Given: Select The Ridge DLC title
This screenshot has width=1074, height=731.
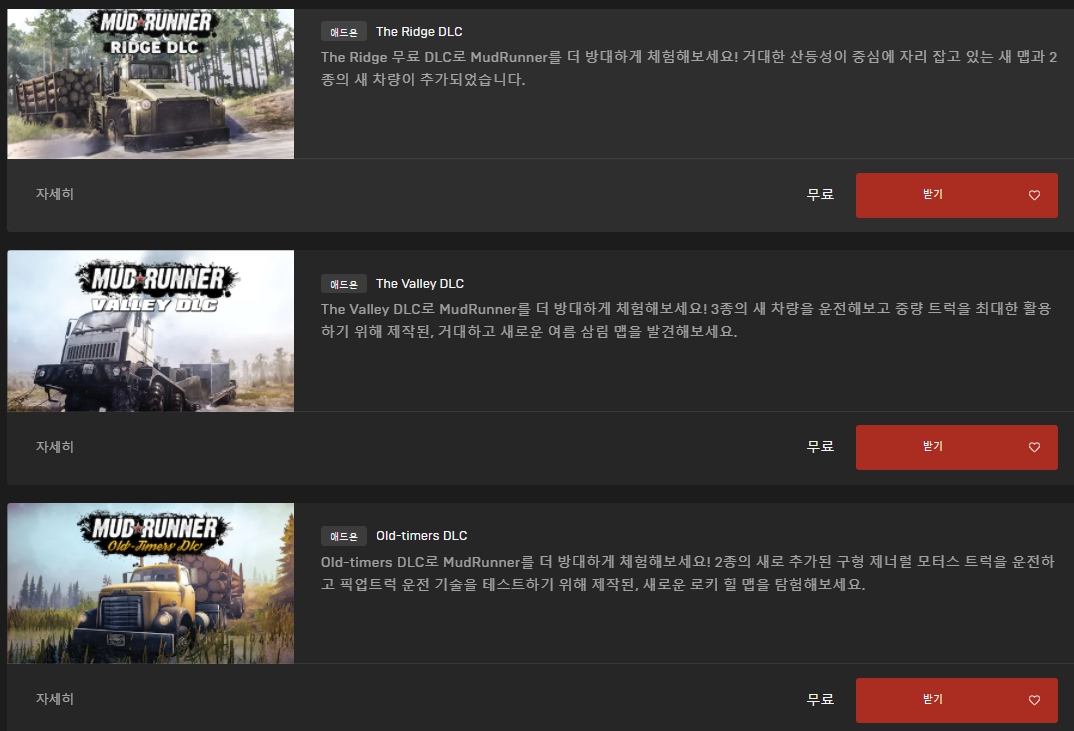Looking at the screenshot, I should tap(419, 32).
